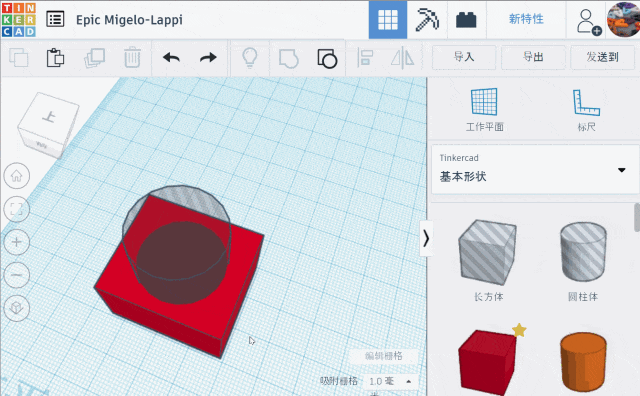This screenshot has width=640, height=396.
Task: Undo the last action
Action: point(171,58)
